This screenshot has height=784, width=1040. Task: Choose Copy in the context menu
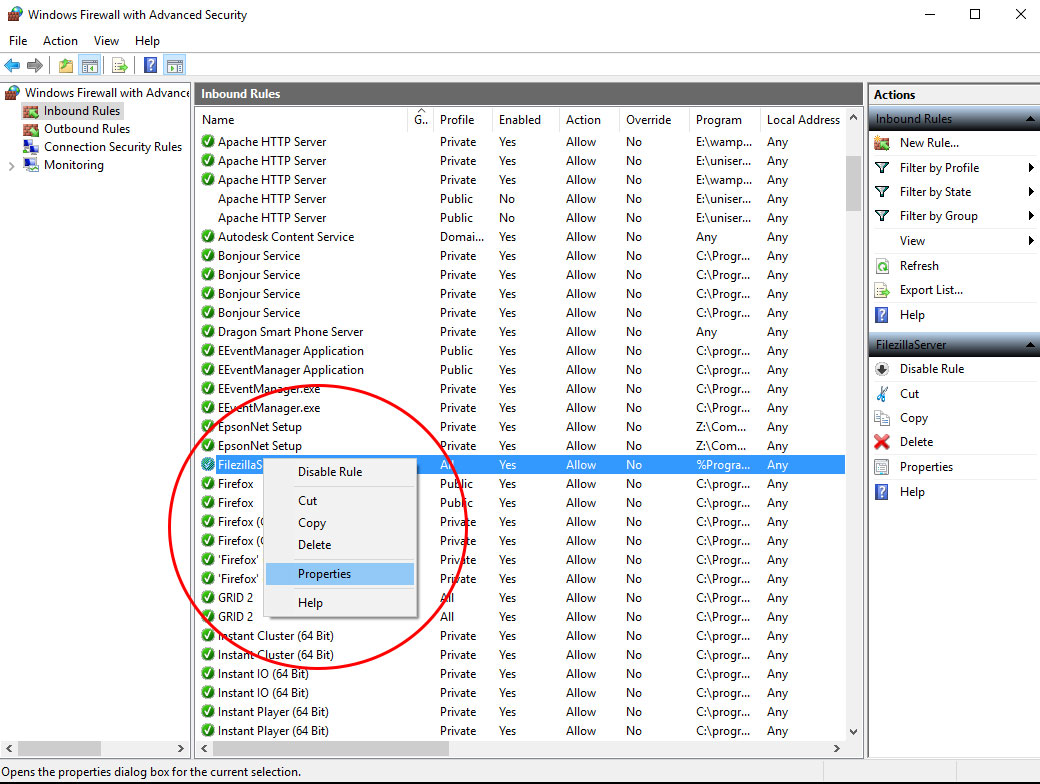click(340, 523)
